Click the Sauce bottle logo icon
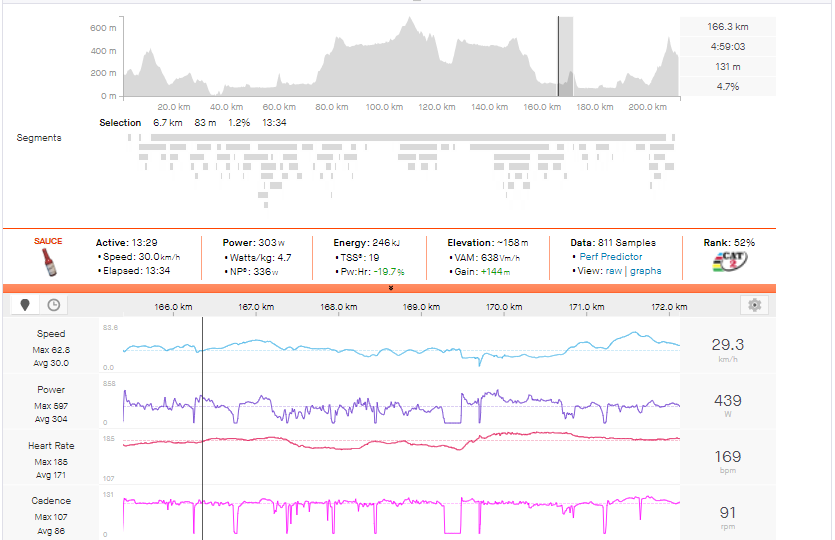Screen dimensions: 835x540 point(48,262)
